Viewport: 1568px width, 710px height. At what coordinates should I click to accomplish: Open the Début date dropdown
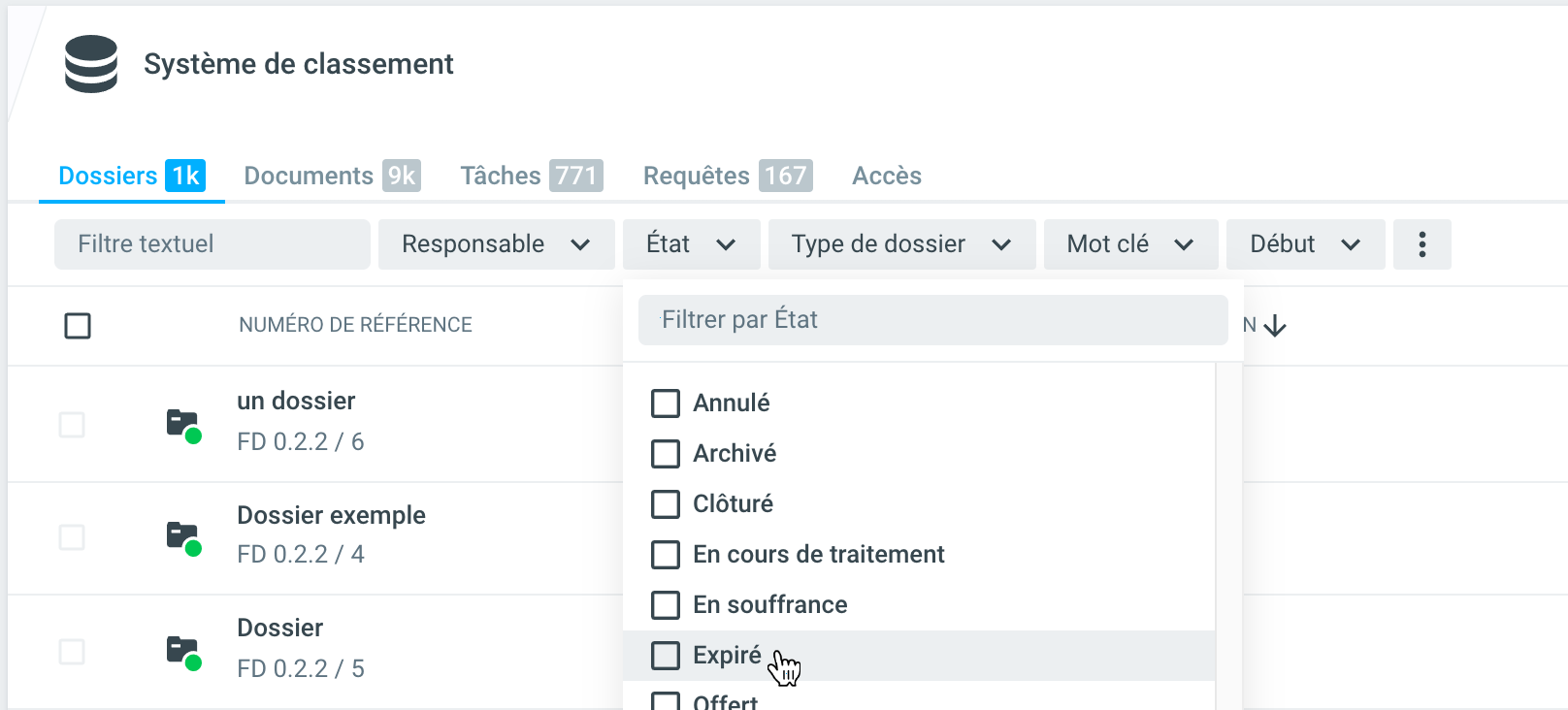[1305, 244]
